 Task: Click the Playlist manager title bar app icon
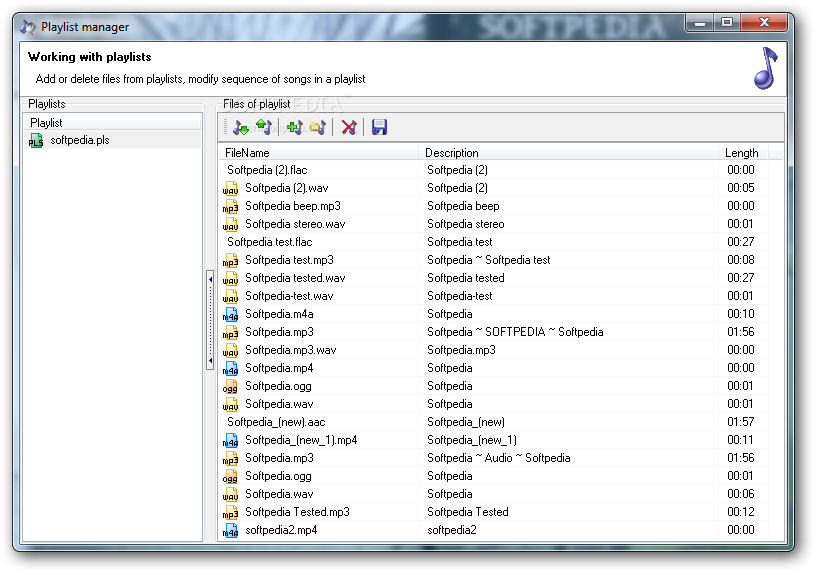click(x=28, y=27)
